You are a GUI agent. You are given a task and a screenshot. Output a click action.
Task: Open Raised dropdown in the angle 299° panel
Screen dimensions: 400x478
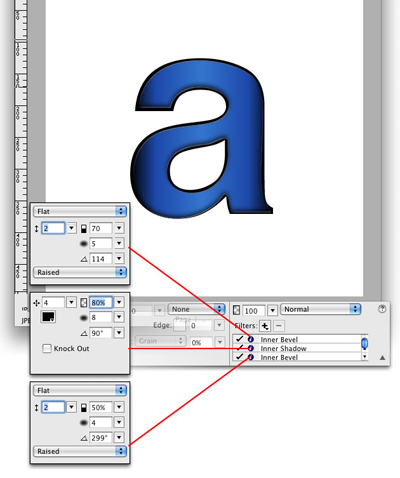click(x=80, y=451)
